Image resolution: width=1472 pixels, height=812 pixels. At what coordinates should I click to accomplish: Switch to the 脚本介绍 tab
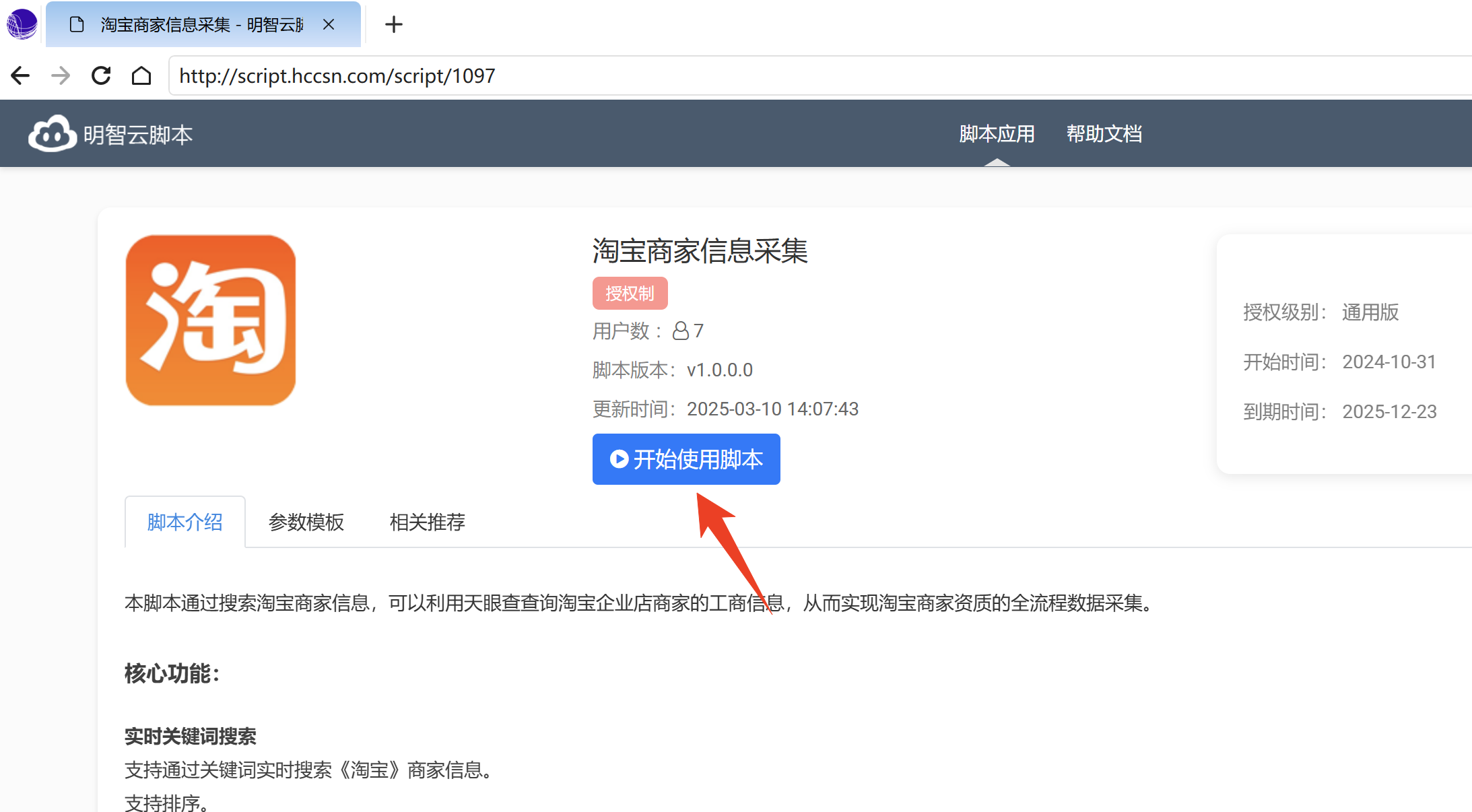pyautogui.click(x=185, y=522)
